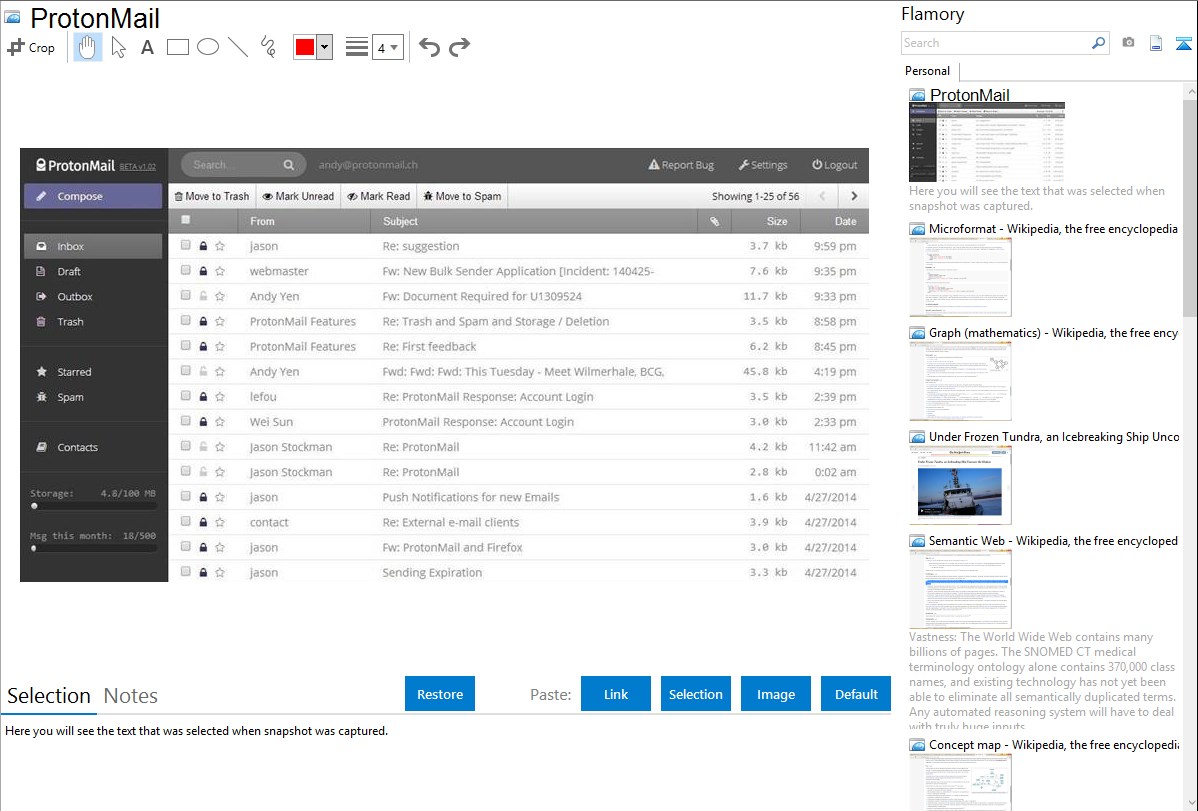The image size is (1198, 811).
Task: Select the text annotation tool
Action: [x=147, y=47]
